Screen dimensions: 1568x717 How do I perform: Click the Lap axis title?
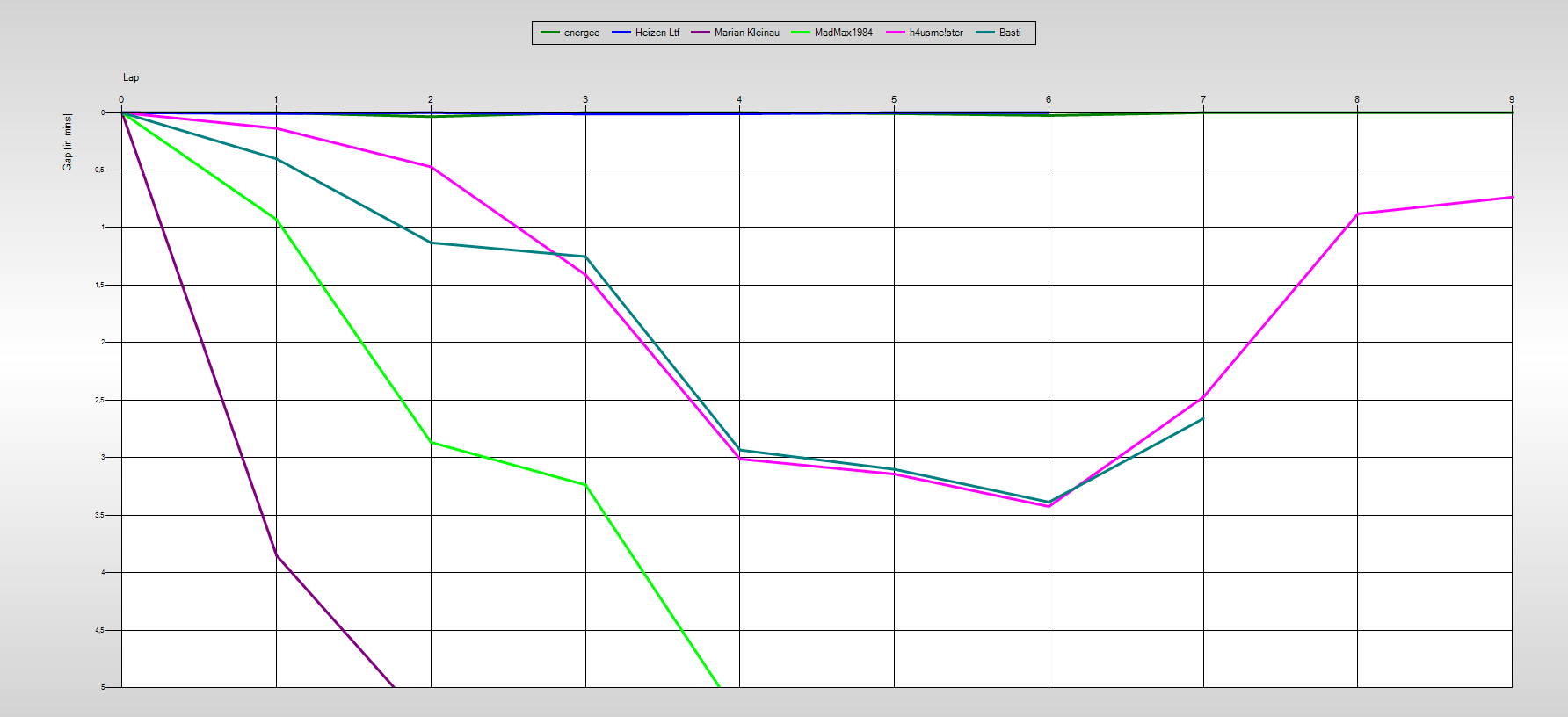131,77
